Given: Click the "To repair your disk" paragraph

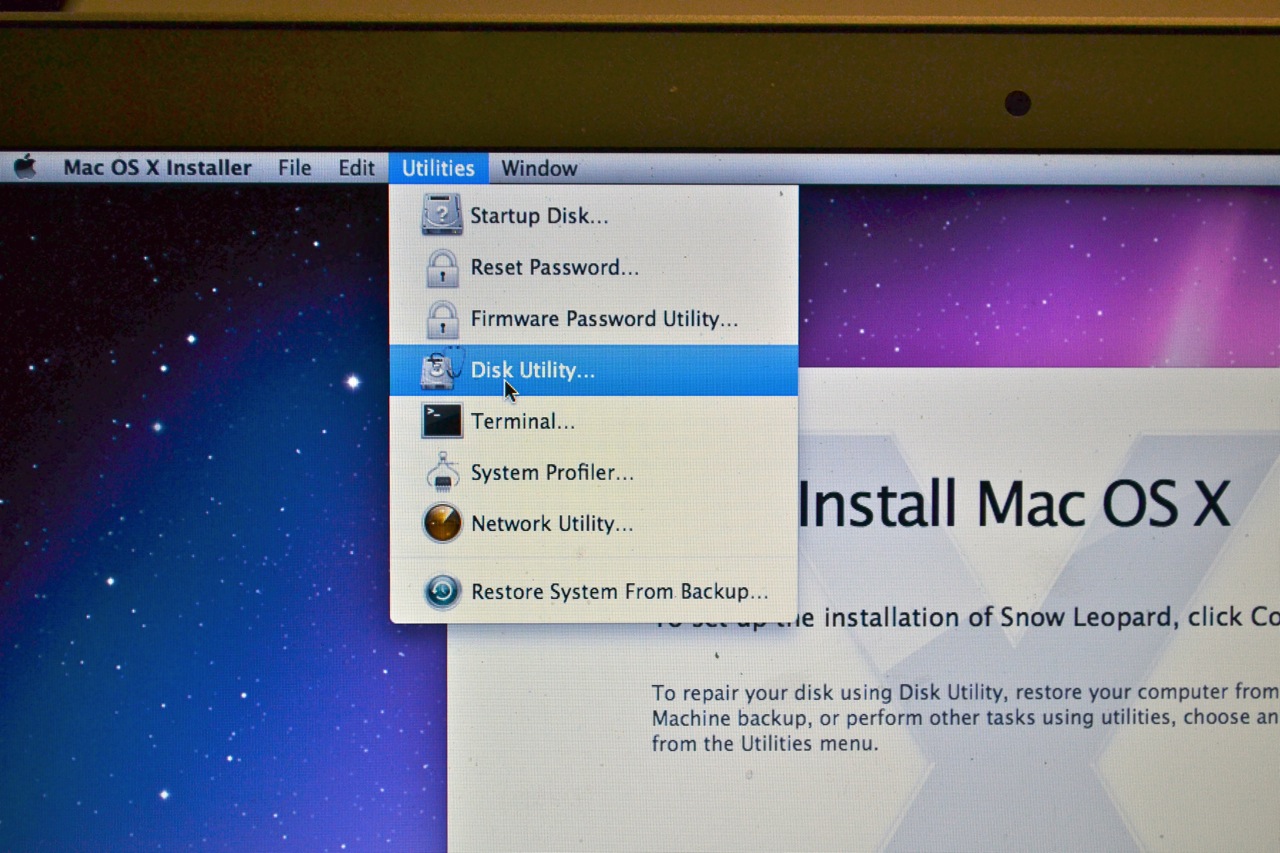Looking at the screenshot, I should (966, 718).
